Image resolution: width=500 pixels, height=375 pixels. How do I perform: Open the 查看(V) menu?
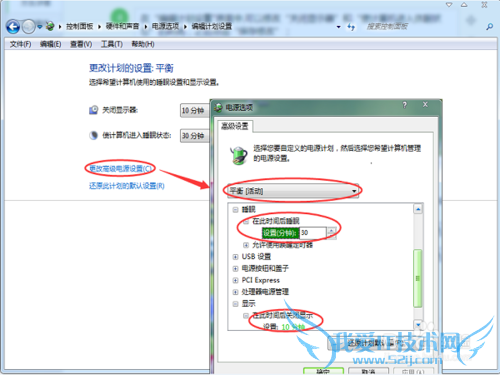[x=81, y=44]
